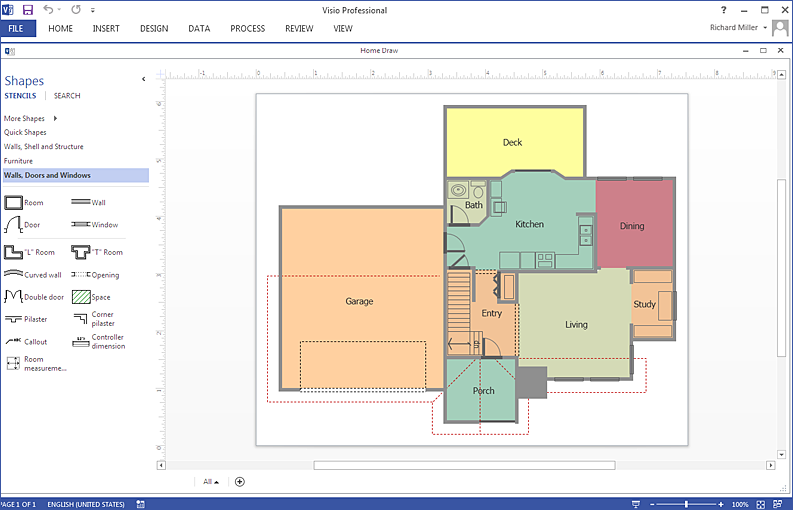Click the Redo icon in quick access
The width and height of the screenshot is (793, 510).
[76, 9]
